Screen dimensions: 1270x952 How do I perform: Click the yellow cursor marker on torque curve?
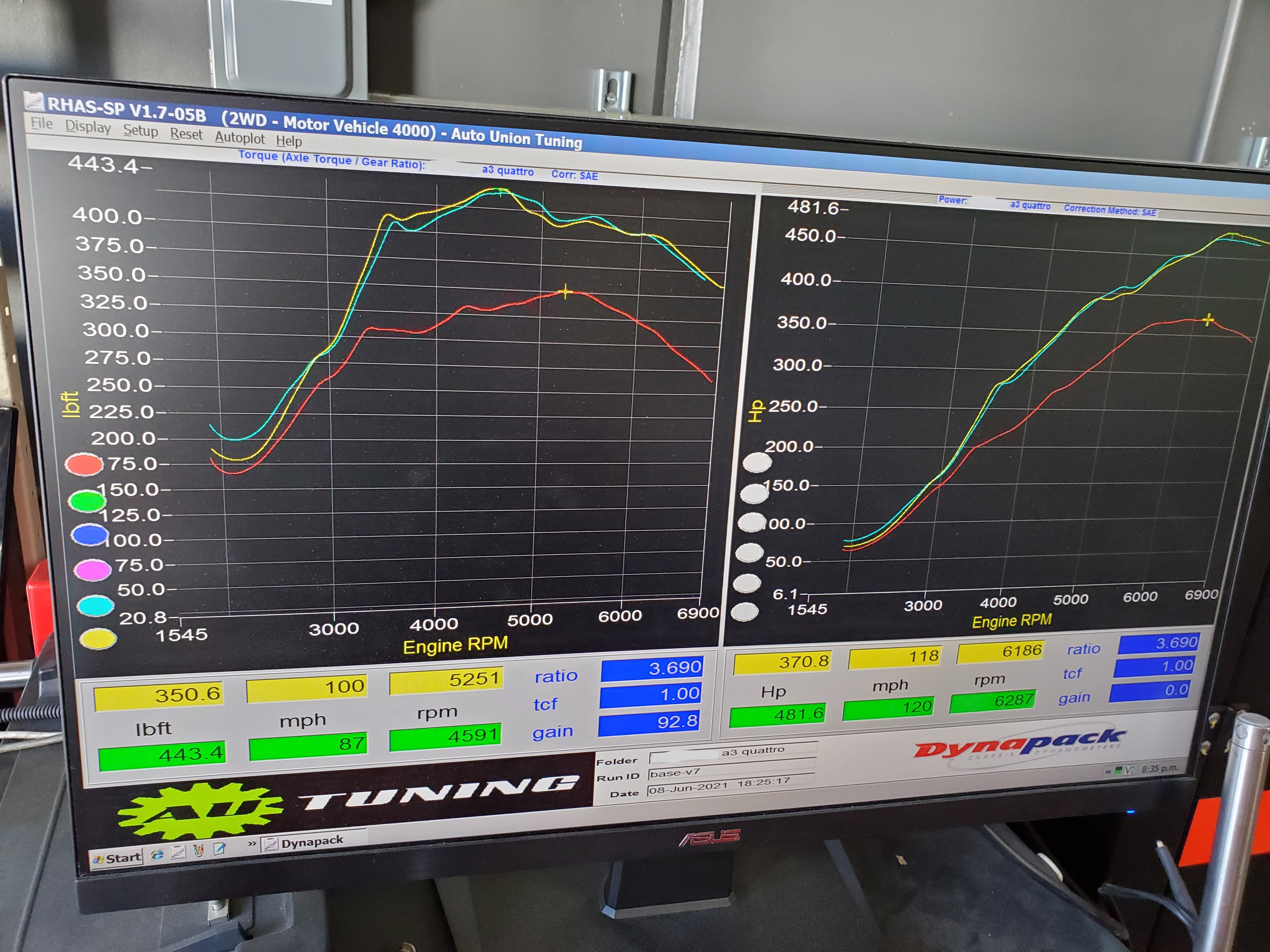[565, 292]
